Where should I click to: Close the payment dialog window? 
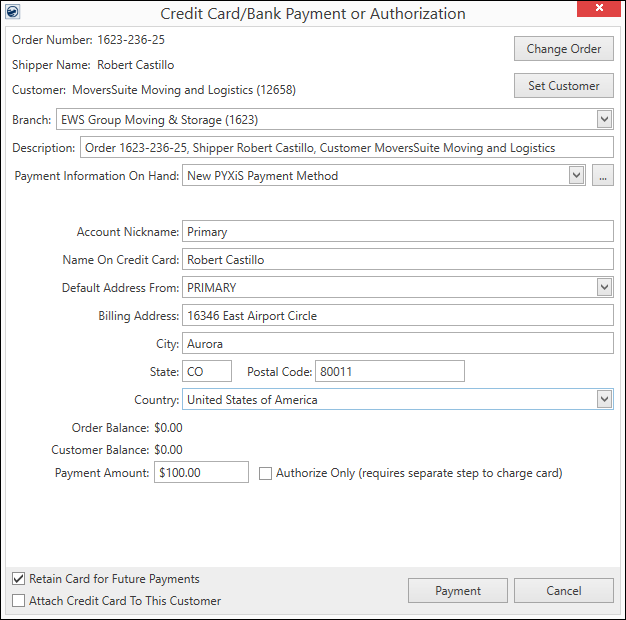pyautogui.click(x=599, y=12)
